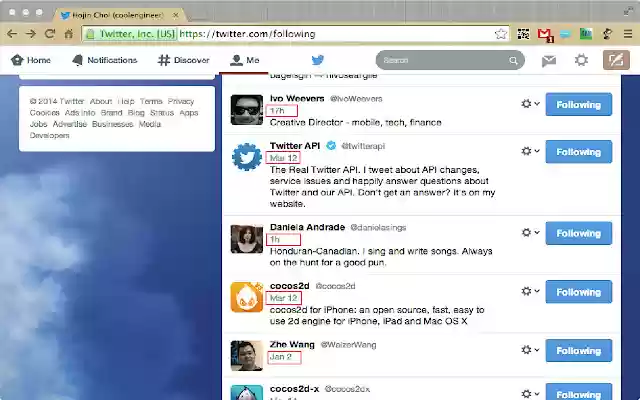Open gear dropdown beside Twitter API

530,151
